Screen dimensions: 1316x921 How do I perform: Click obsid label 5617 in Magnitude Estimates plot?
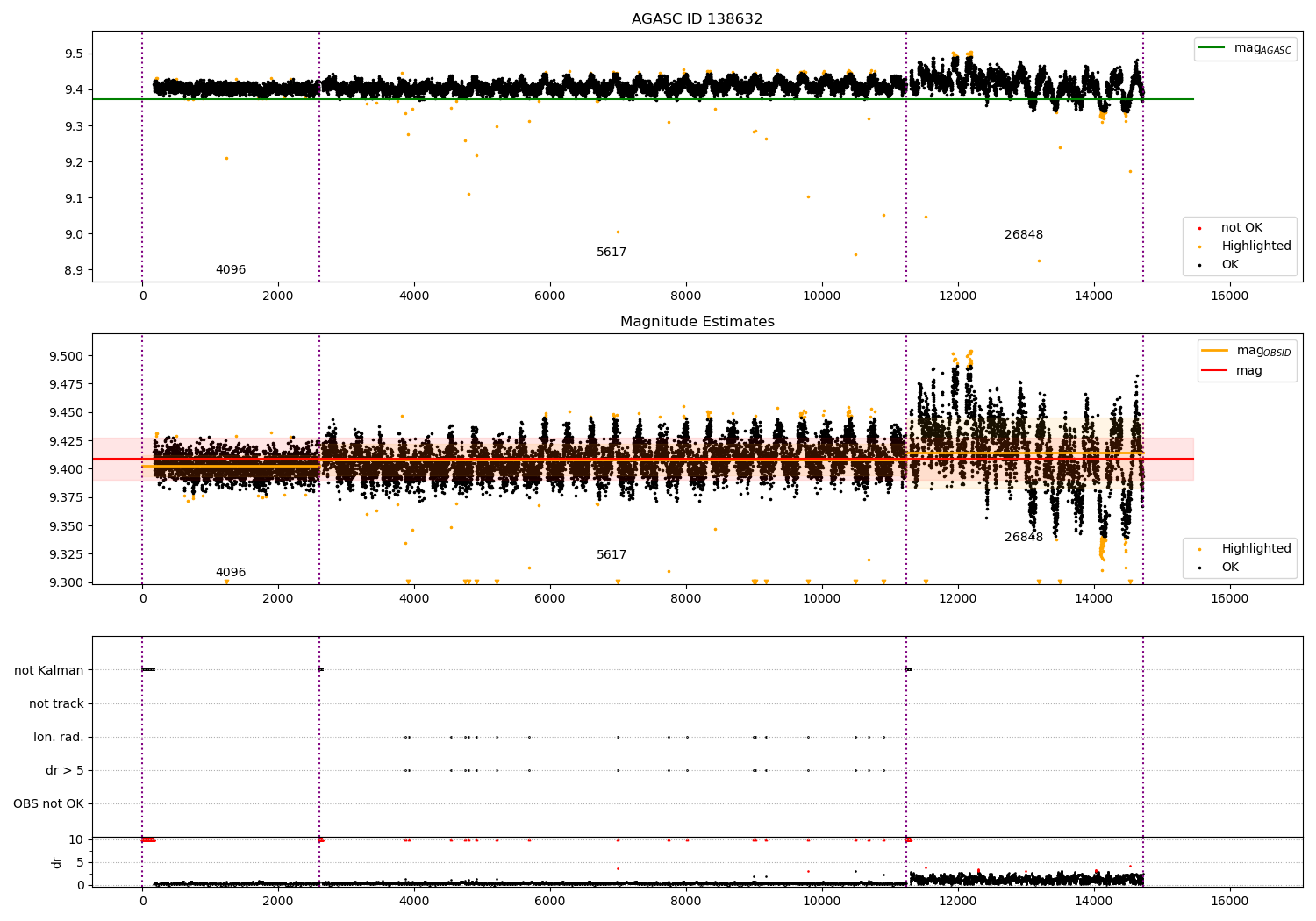tap(612, 555)
